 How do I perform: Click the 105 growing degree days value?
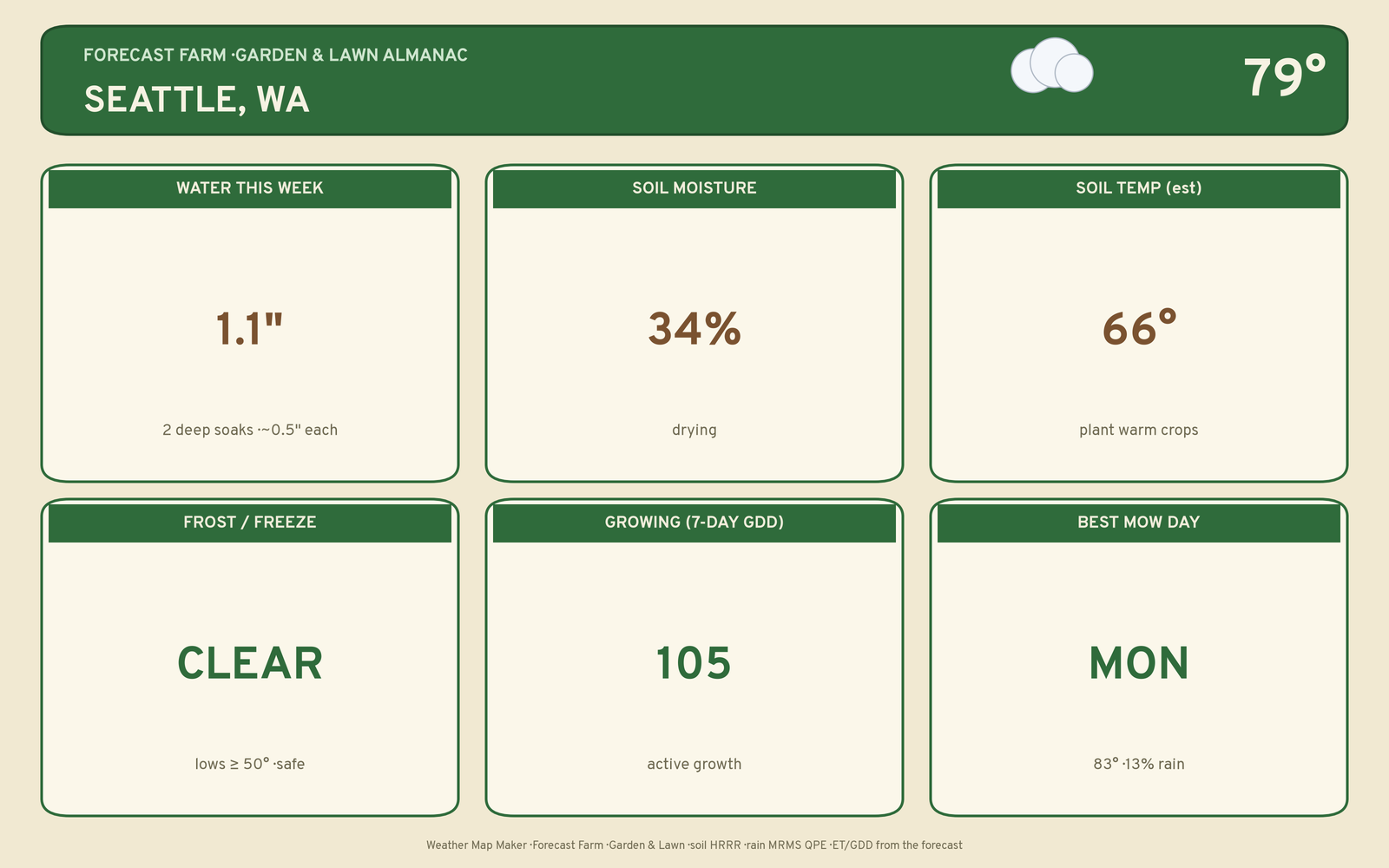[x=694, y=663]
